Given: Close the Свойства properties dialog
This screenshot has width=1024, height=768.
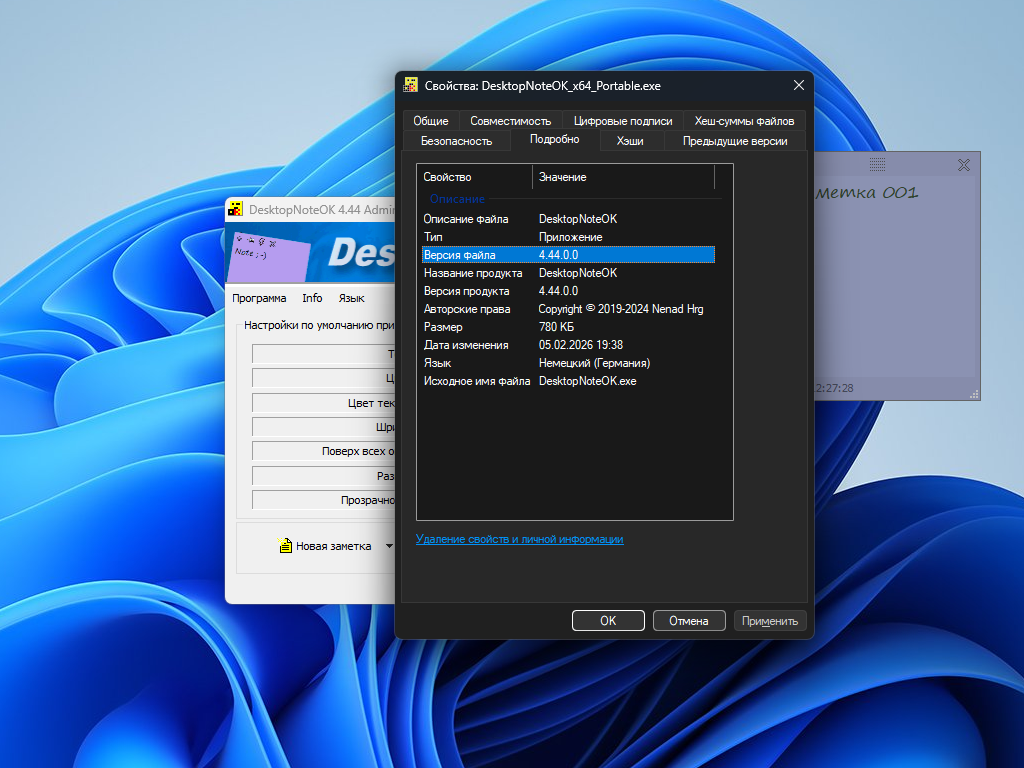Looking at the screenshot, I should (798, 86).
